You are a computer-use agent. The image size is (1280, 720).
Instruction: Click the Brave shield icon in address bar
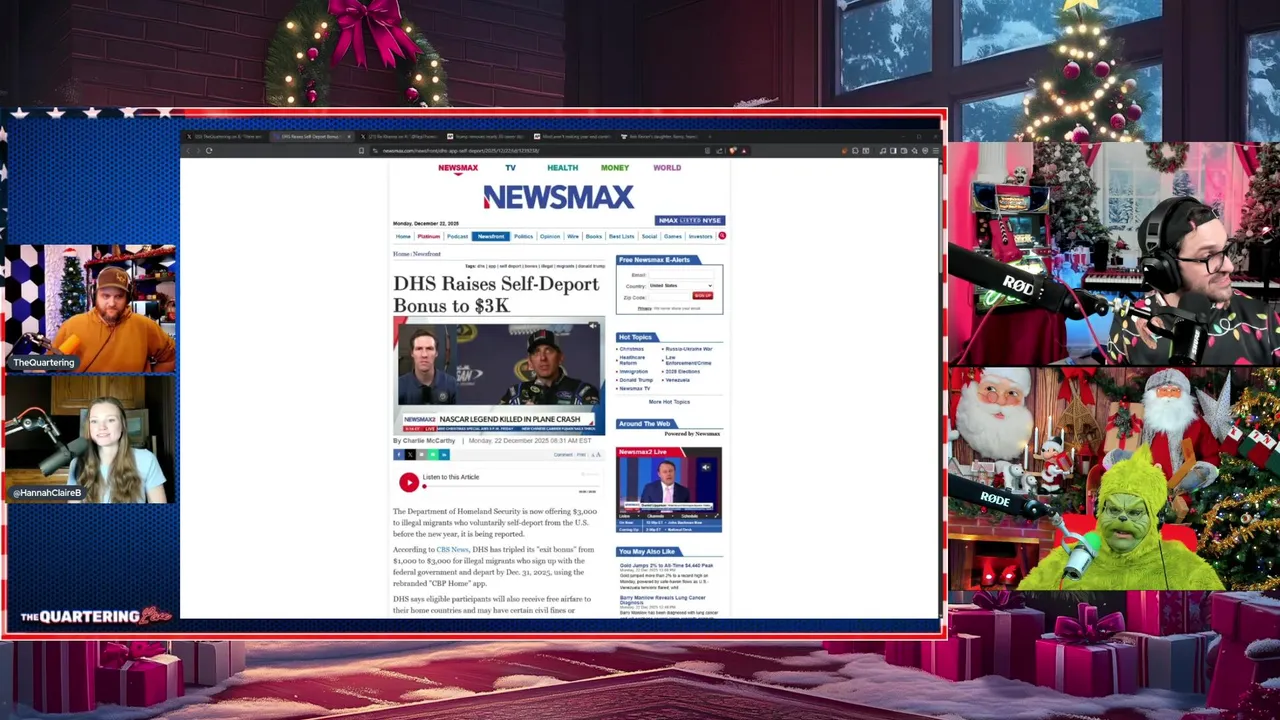[733, 151]
